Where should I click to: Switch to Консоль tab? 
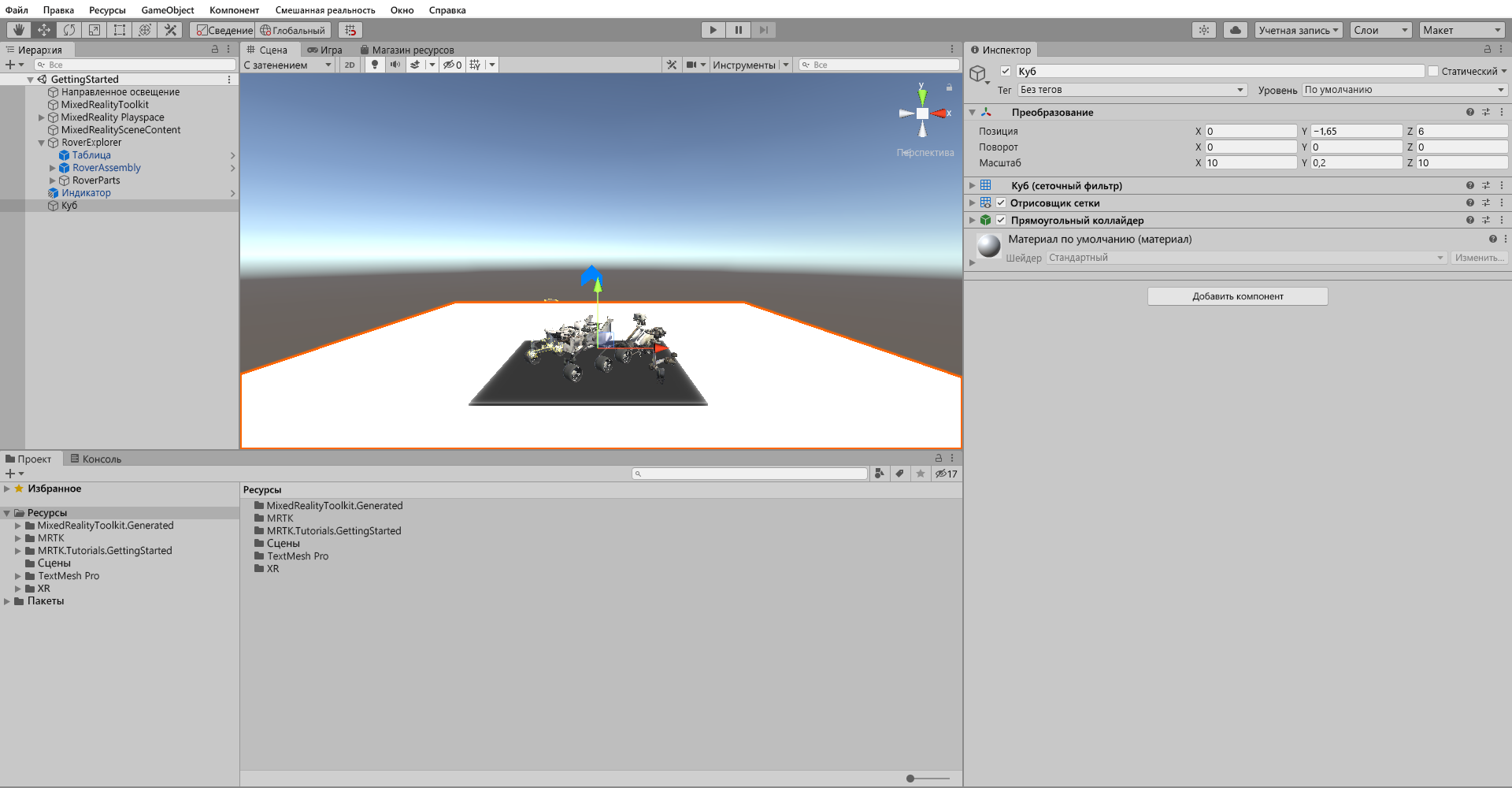[96, 459]
